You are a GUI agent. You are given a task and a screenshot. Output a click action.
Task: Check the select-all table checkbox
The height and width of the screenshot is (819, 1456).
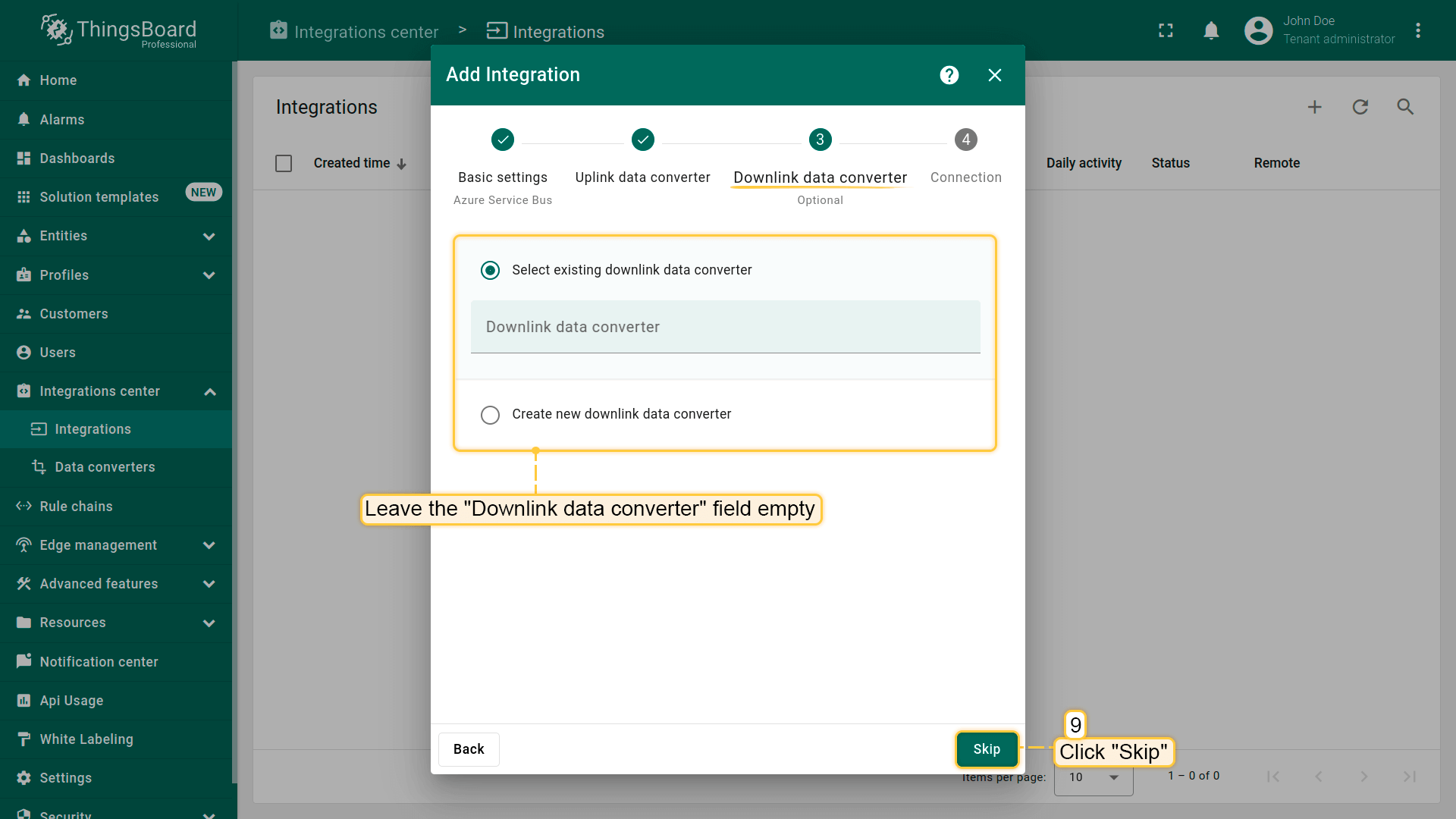[284, 163]
